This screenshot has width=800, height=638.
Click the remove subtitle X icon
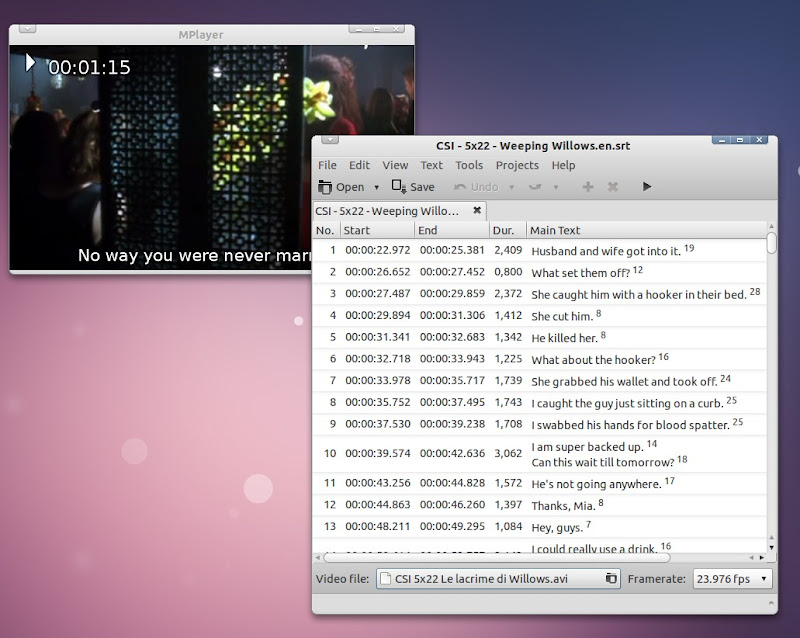point(613,187)
